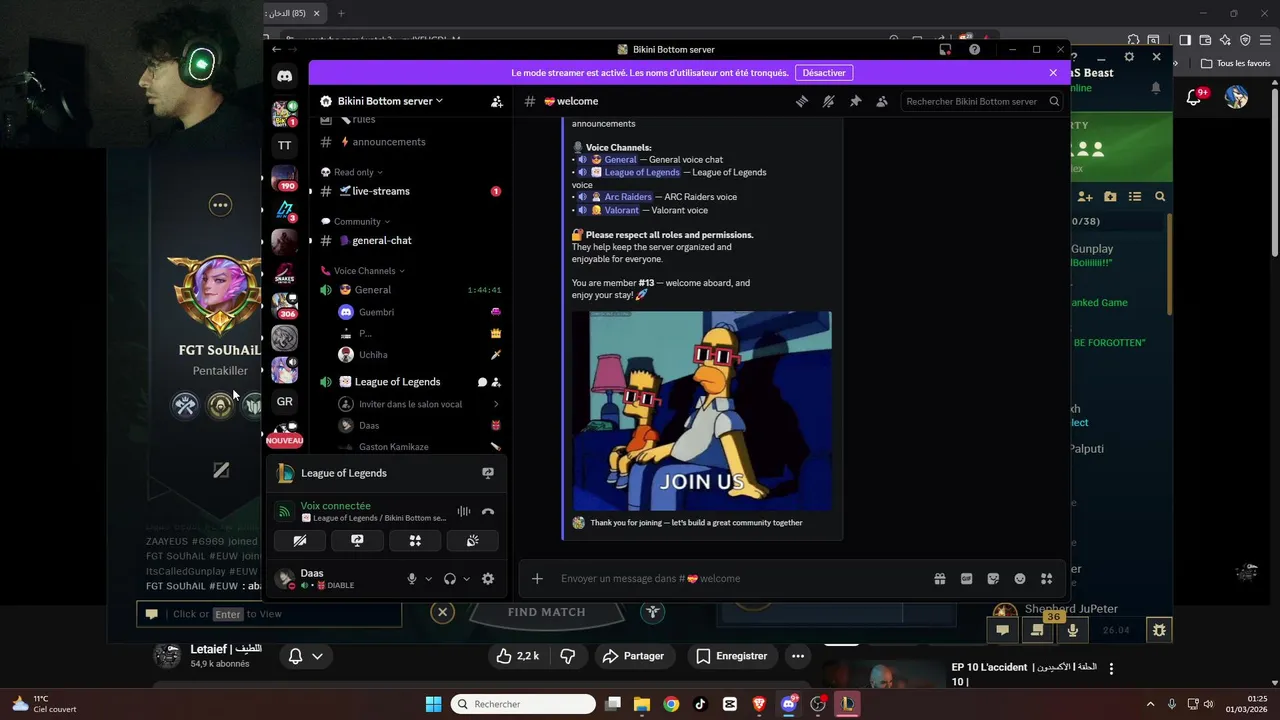The width and height of the screenshot is (1280, 720).
Task: Toggle Discord microphone mute
Action: [411, 578]
